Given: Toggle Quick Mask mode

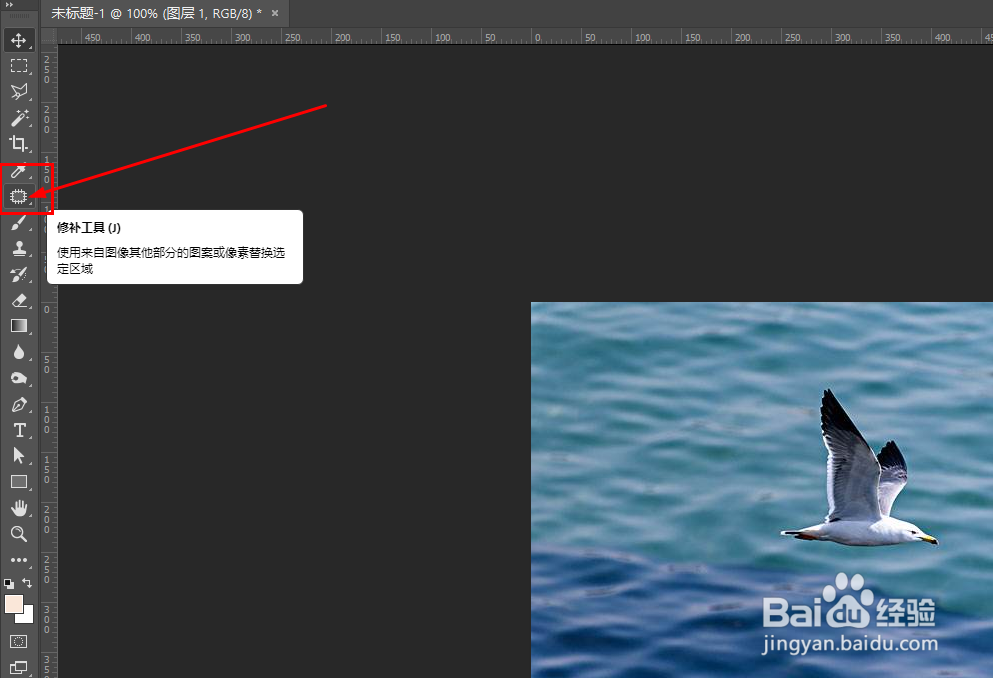Looking at the screenshot, I should click(19, 640).
